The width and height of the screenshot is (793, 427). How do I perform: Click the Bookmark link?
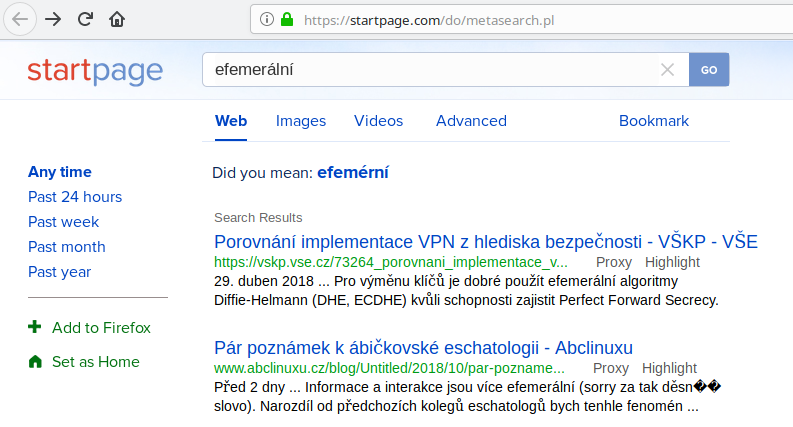pyautogui.click(x=653, y=121)
